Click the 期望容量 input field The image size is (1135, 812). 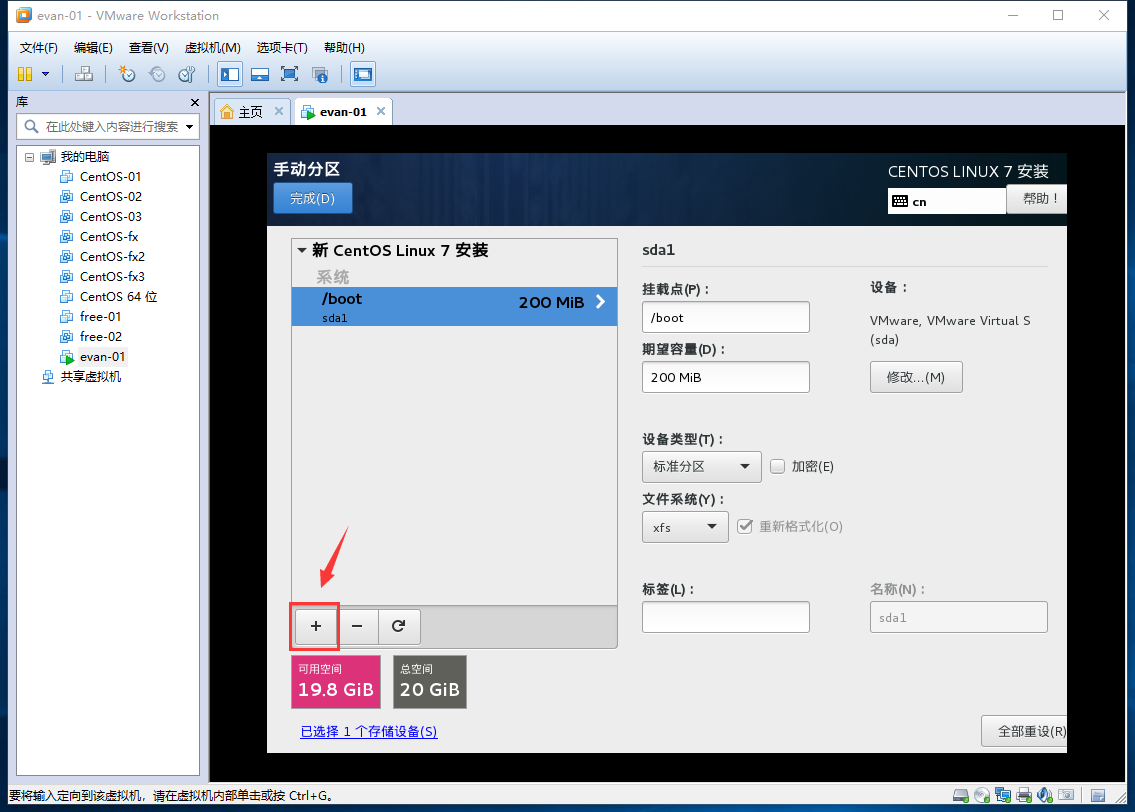click(725, 377)
